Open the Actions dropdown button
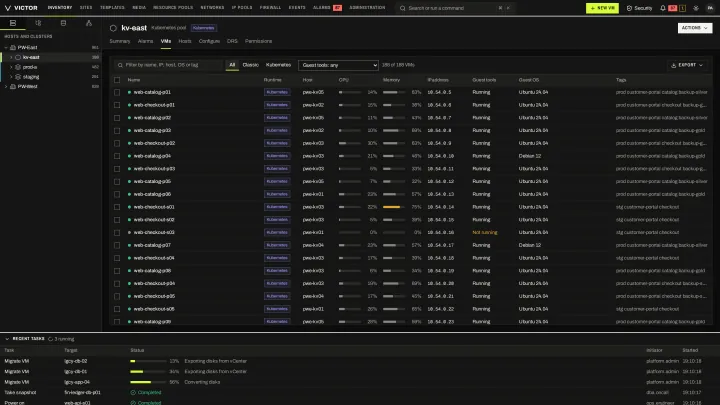The width and height of the screenshot is (720, 405). [x=695, y=28]
